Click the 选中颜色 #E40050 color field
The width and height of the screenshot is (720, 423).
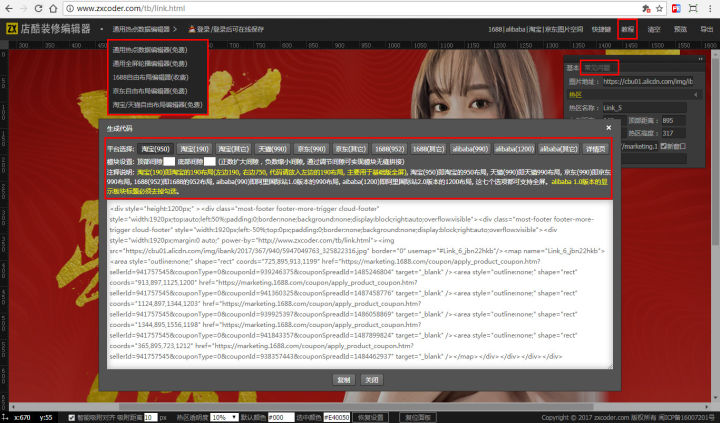(x=337, y=417)
